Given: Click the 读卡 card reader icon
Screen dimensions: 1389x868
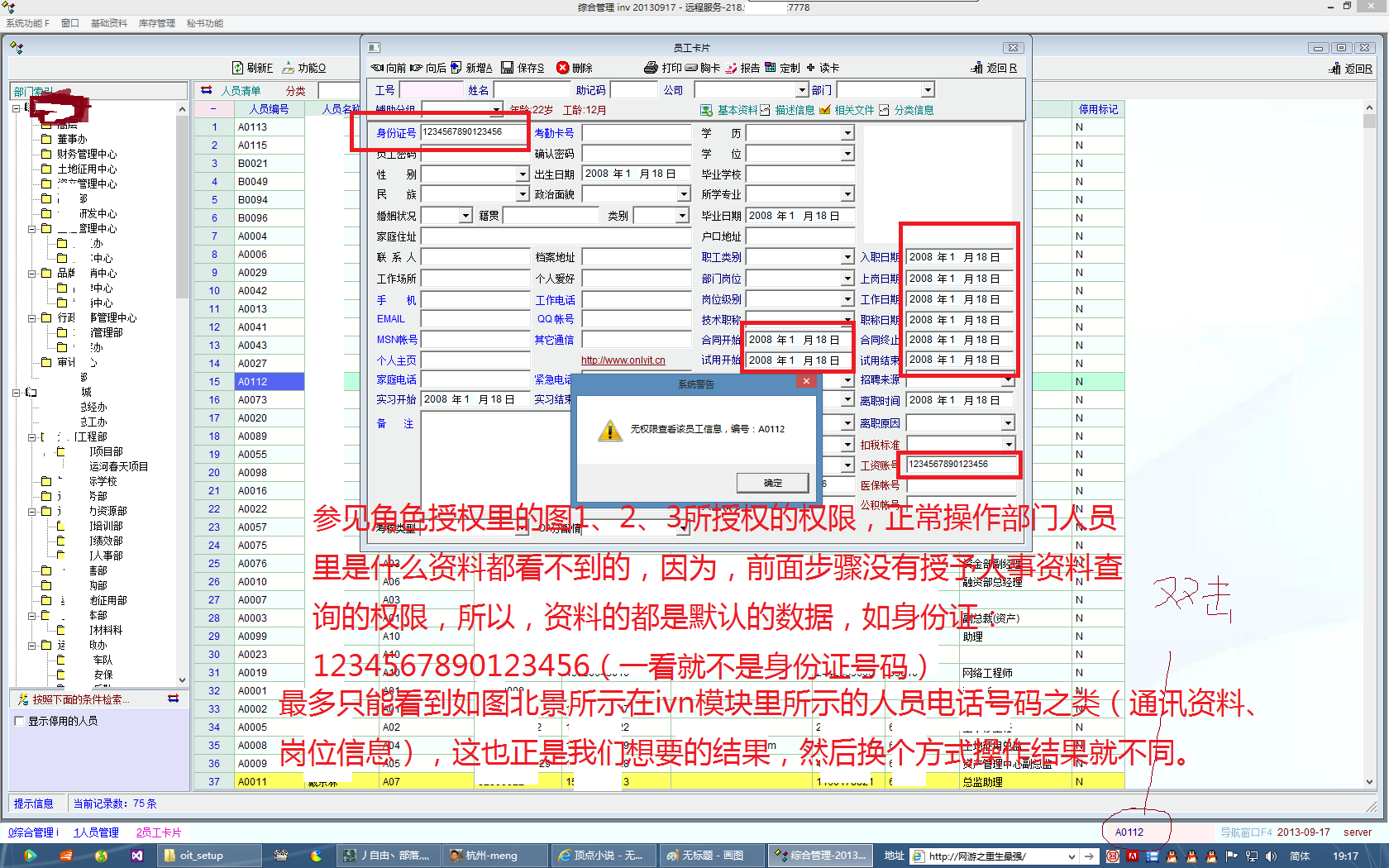Looking at the screenshot, I should point(811,68).
